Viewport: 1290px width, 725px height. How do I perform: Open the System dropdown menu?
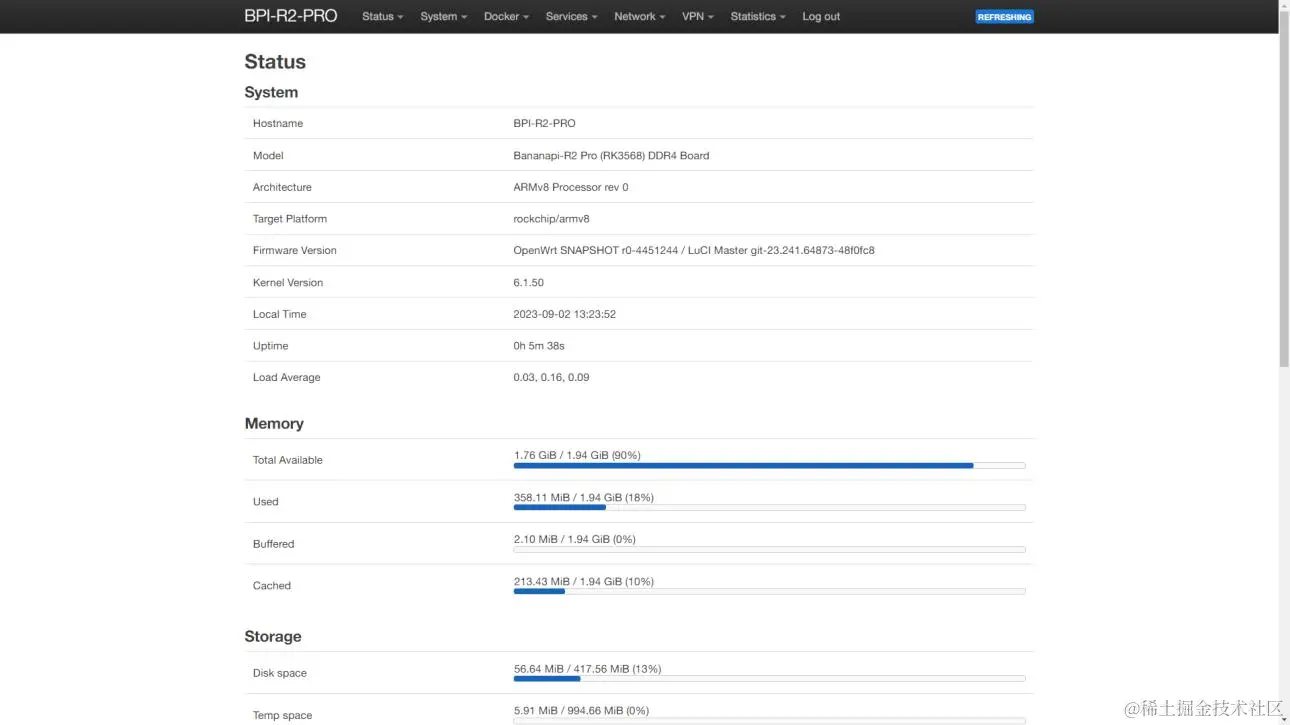tap(443, 17)
